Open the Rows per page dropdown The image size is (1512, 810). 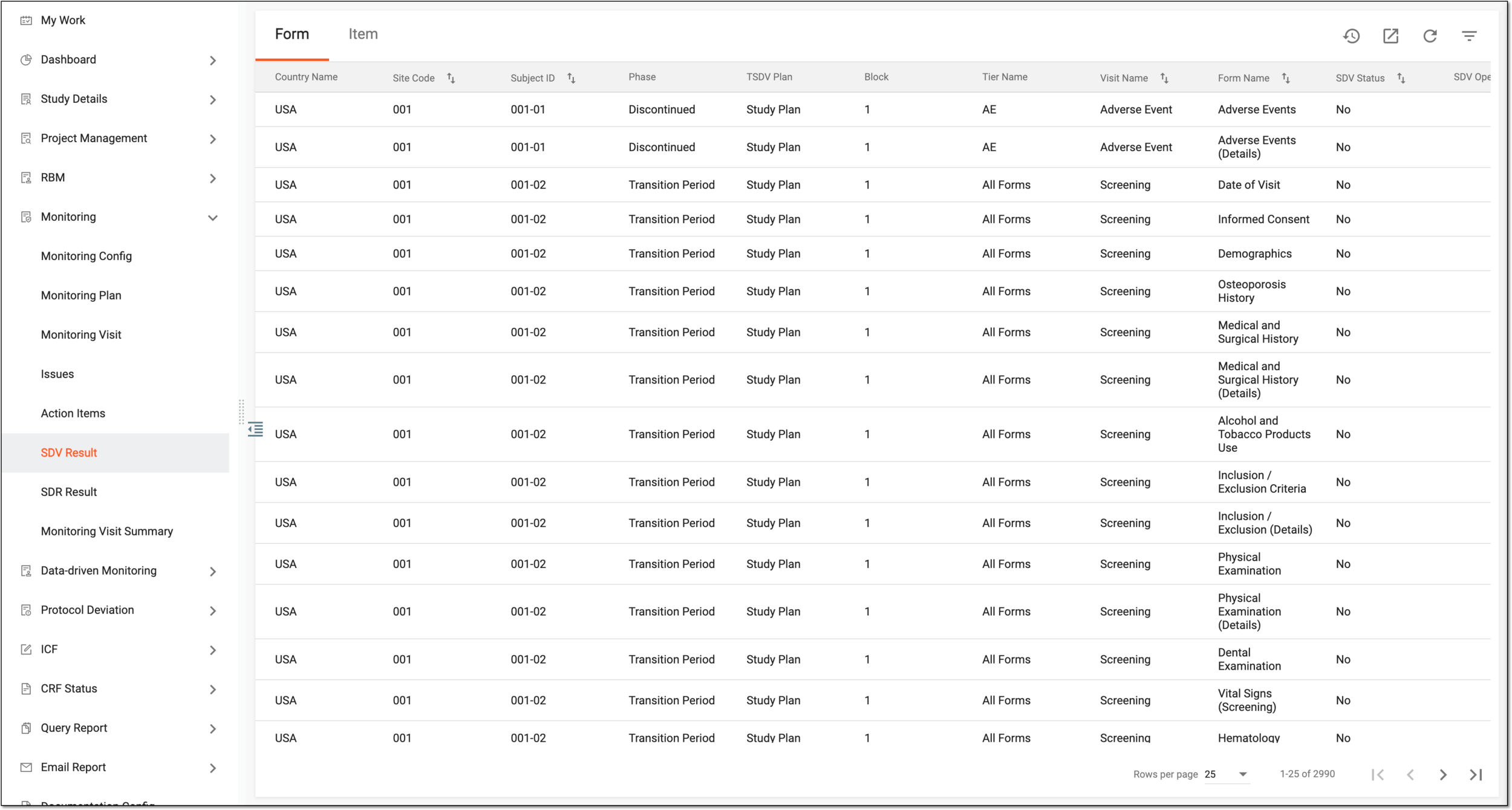[1227, 774]
